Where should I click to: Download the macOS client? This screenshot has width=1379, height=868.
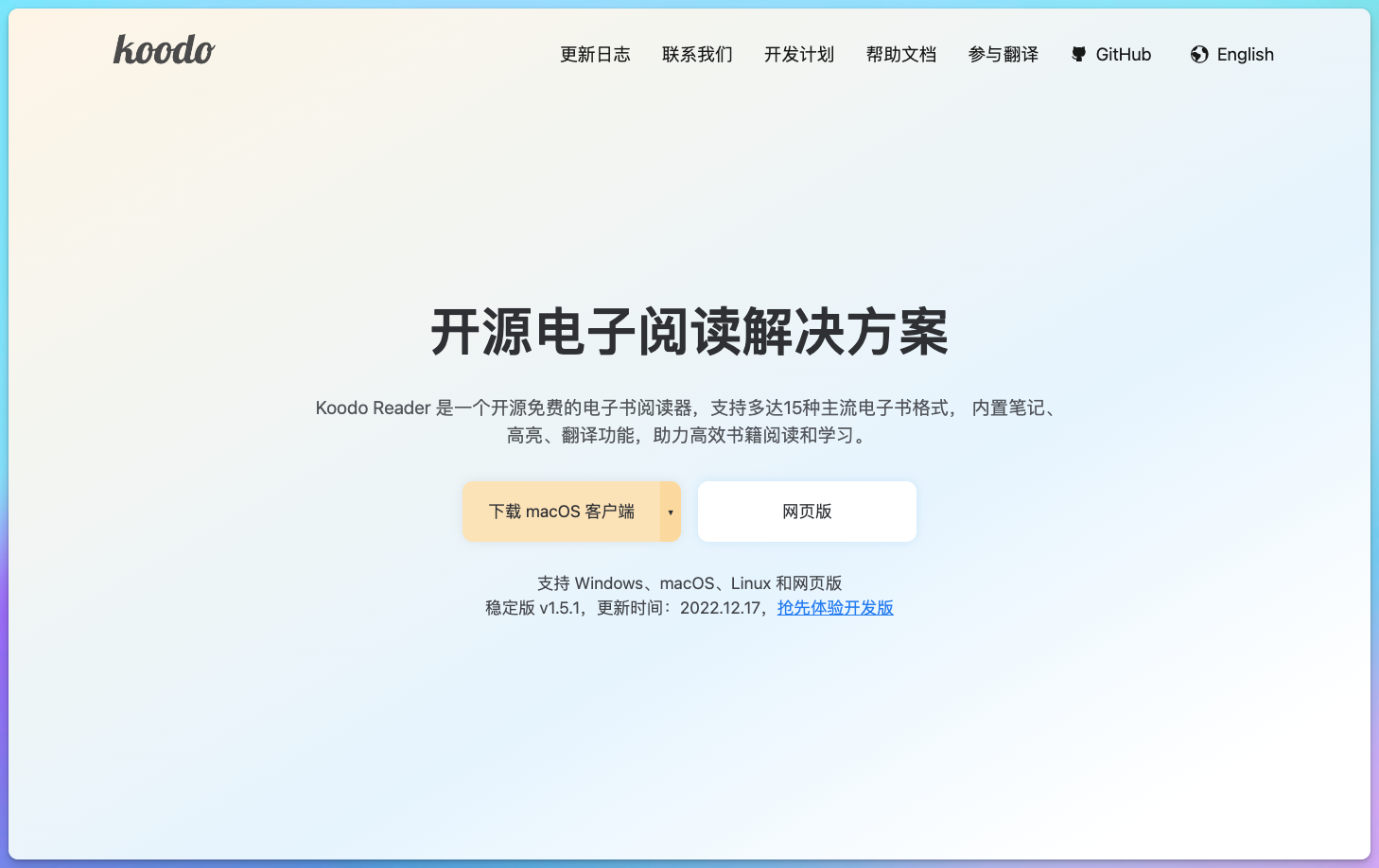[x=562, y=512]
